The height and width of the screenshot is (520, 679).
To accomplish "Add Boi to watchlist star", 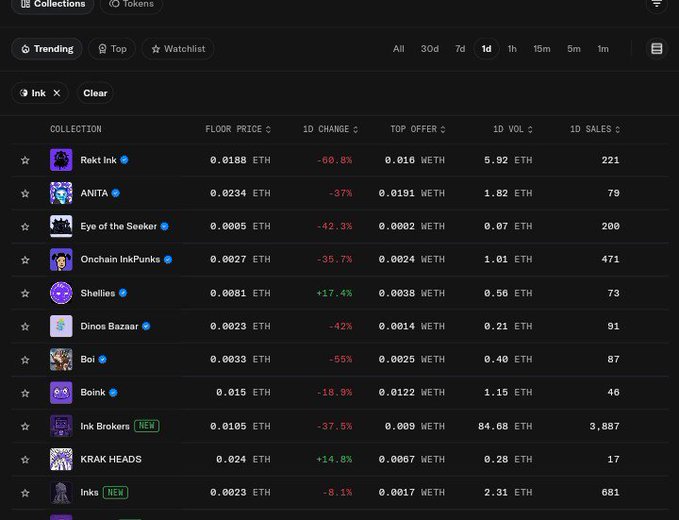I will (x=25, y=360).
